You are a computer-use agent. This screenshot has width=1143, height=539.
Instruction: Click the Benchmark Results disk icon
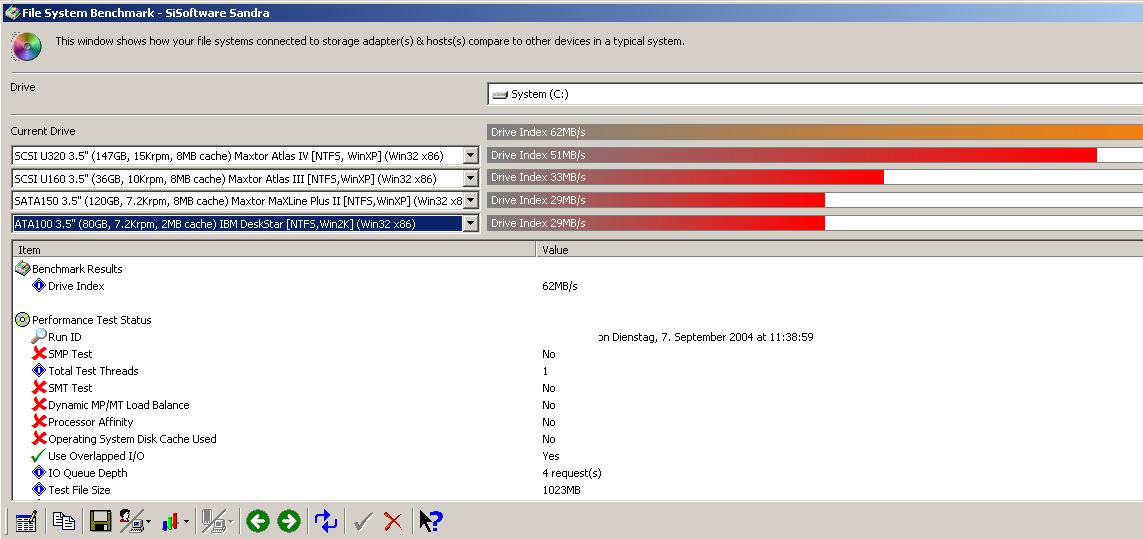[x=23, y=268]
